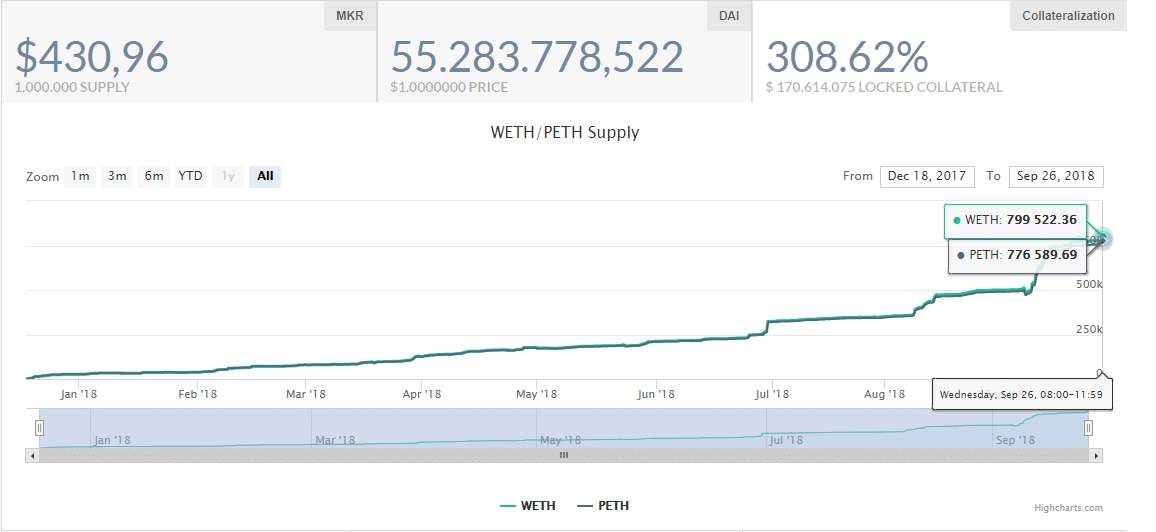The width and height of the screenshot is (1156, 532).
Task: Click the LOCKED COLLATERAL amount text
Action: (x=884, y=87)
